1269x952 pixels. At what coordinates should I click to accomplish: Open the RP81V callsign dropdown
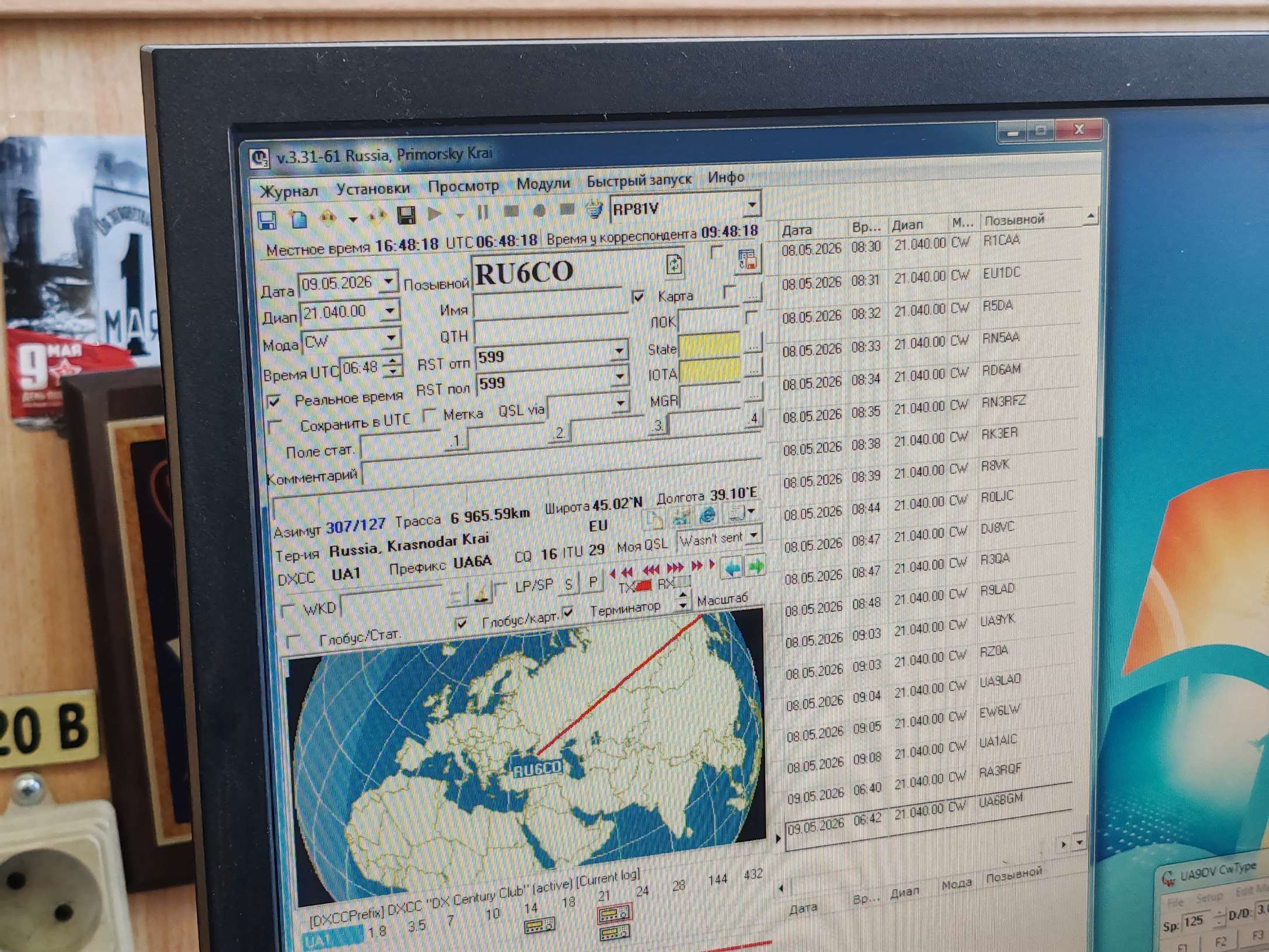tap(752, 204)
